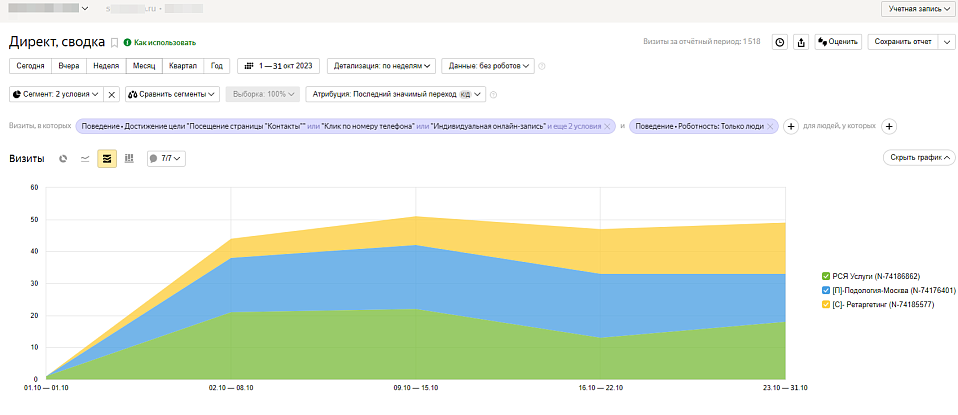The image size is (958, 415).
Task: Click Сохранить отчет button
Action: point(902,42)
